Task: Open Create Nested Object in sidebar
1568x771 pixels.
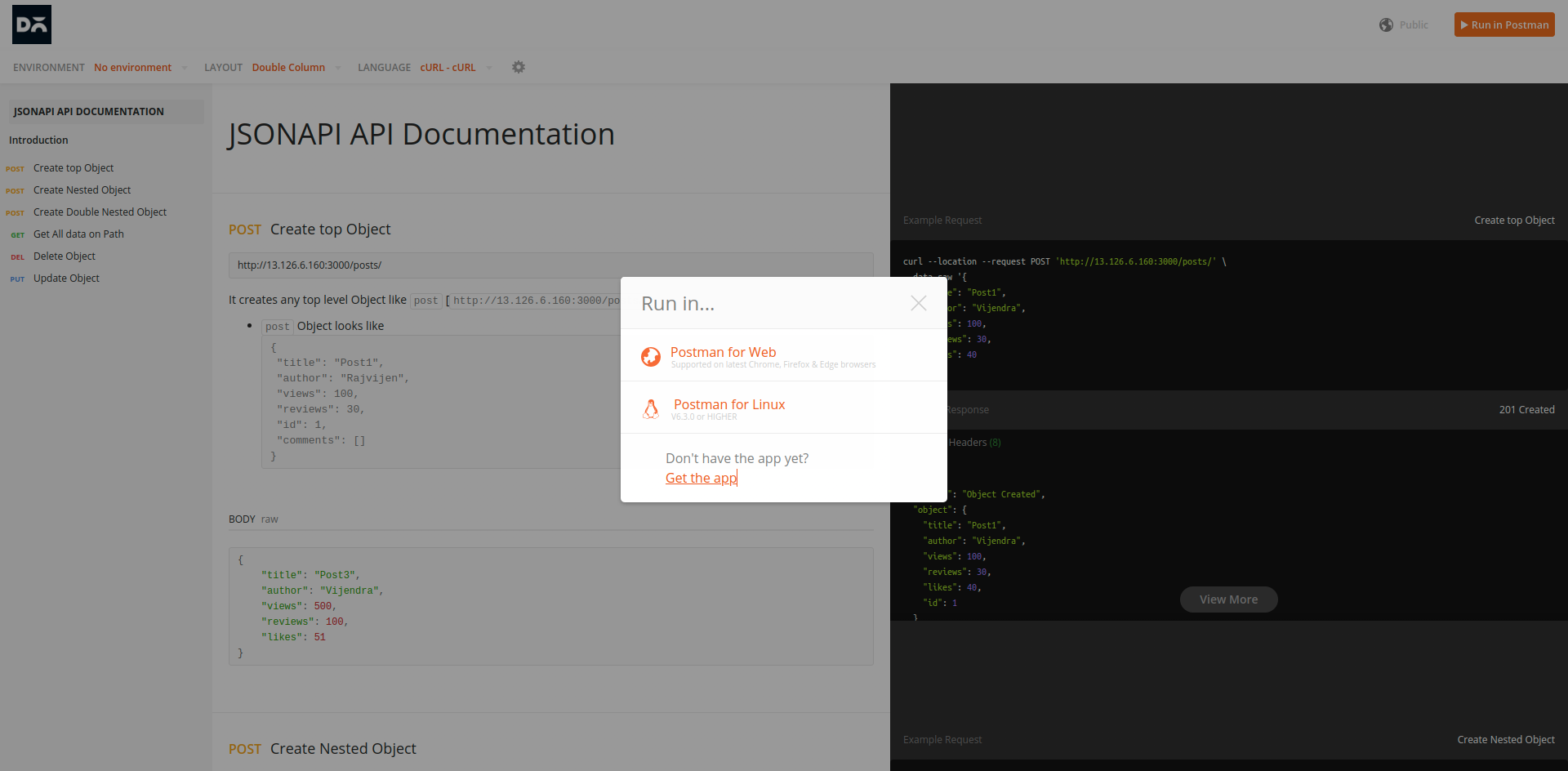Action: pyautogui.click(x=82, y=190)
